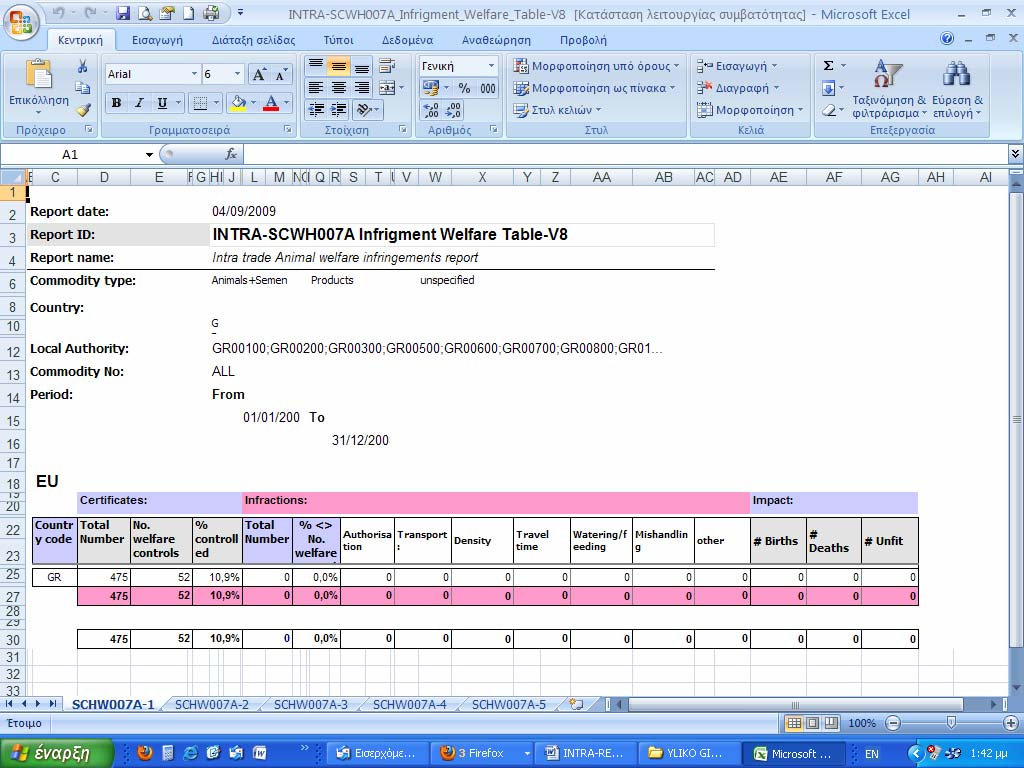This screenshot has height=768, width=1024.
Task: Open YLIKO GI... folder taskbar button
Action: [x=689, y=753]
